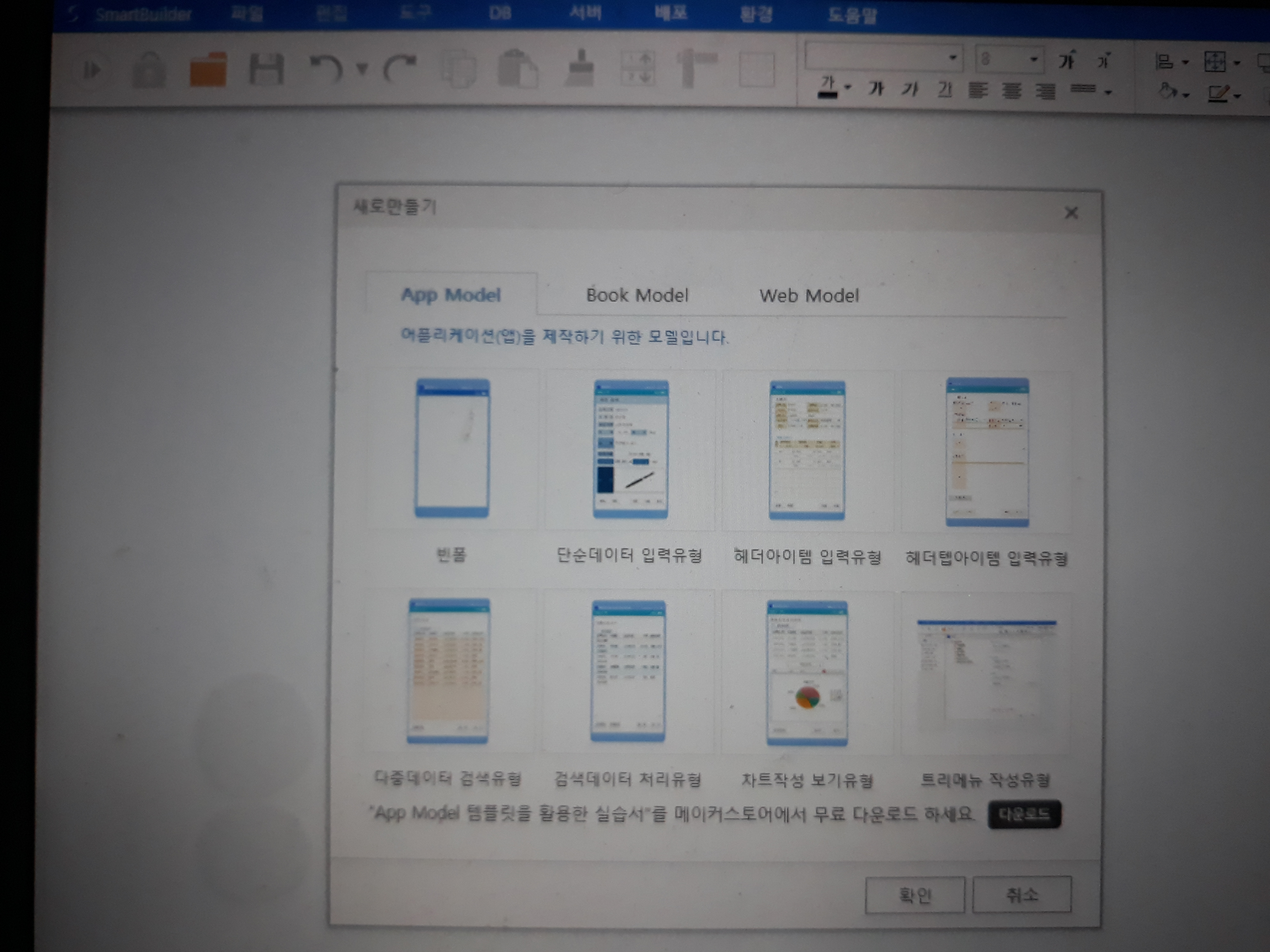1270x952 pixels.
Task: Select the 헤더아이템 입력유형 template thumbnail
Action: [x=807, y=450]
